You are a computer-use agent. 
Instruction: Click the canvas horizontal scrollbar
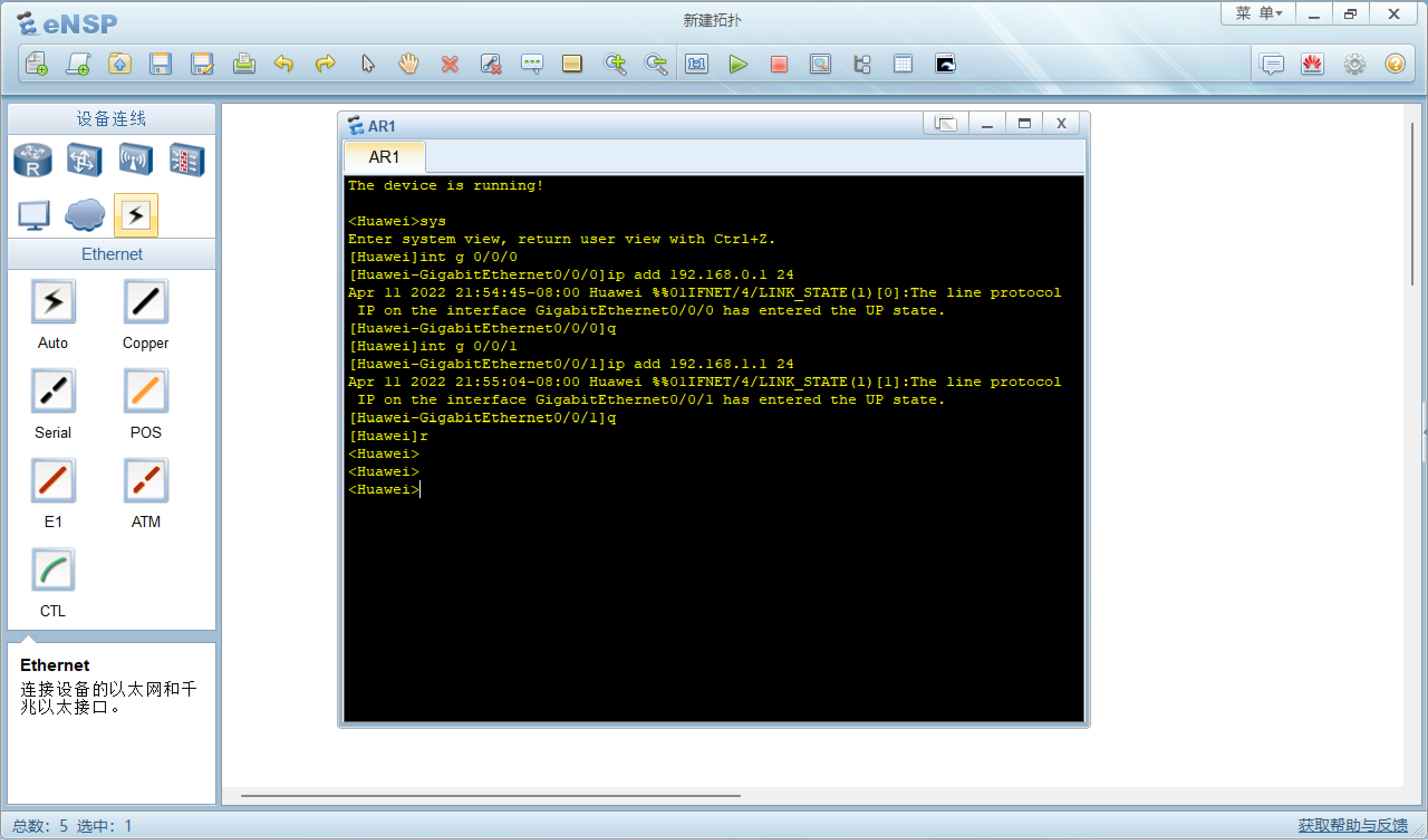pyautogui.click(x=491, y=796)
